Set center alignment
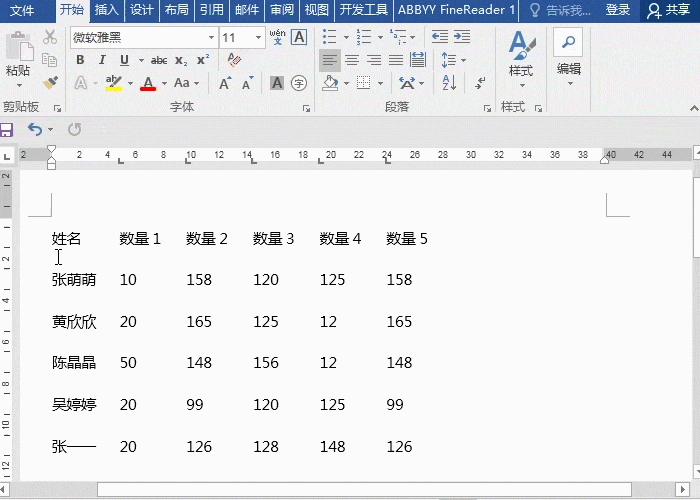The image size is (700, 500). [352, 60]
